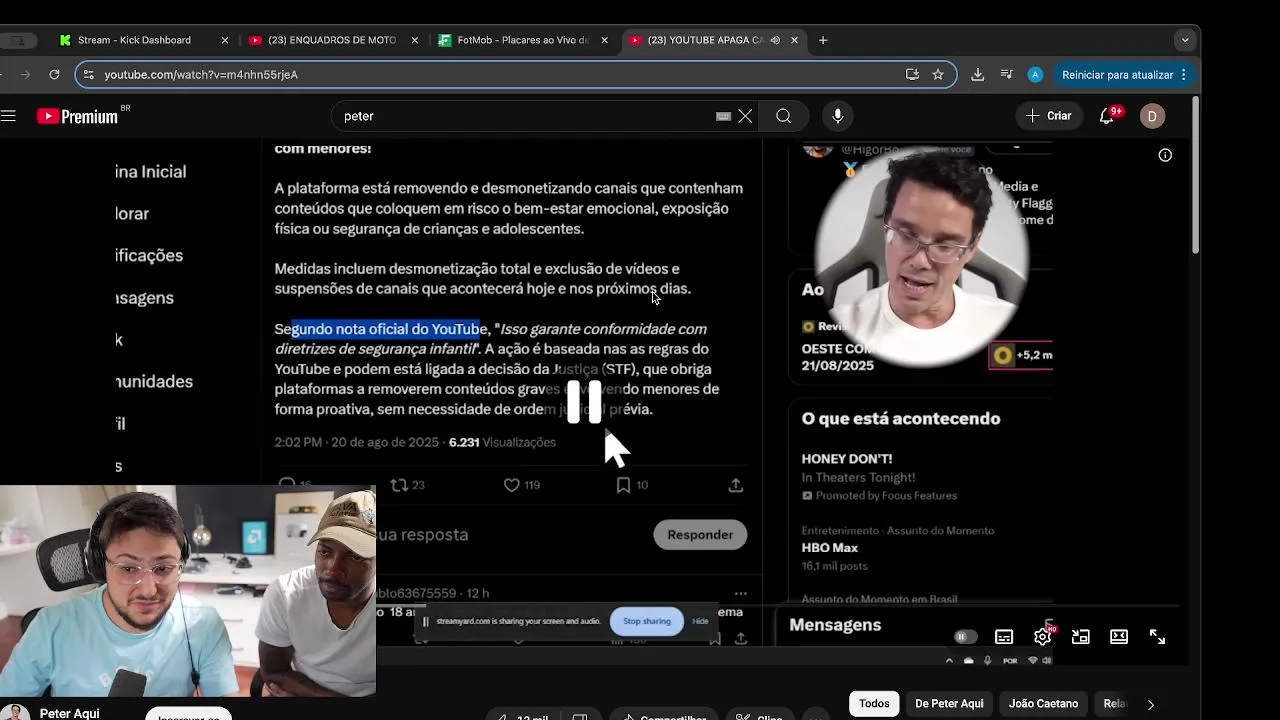View site information icon in address bar
1280x720 pixels.
(89, 74)
